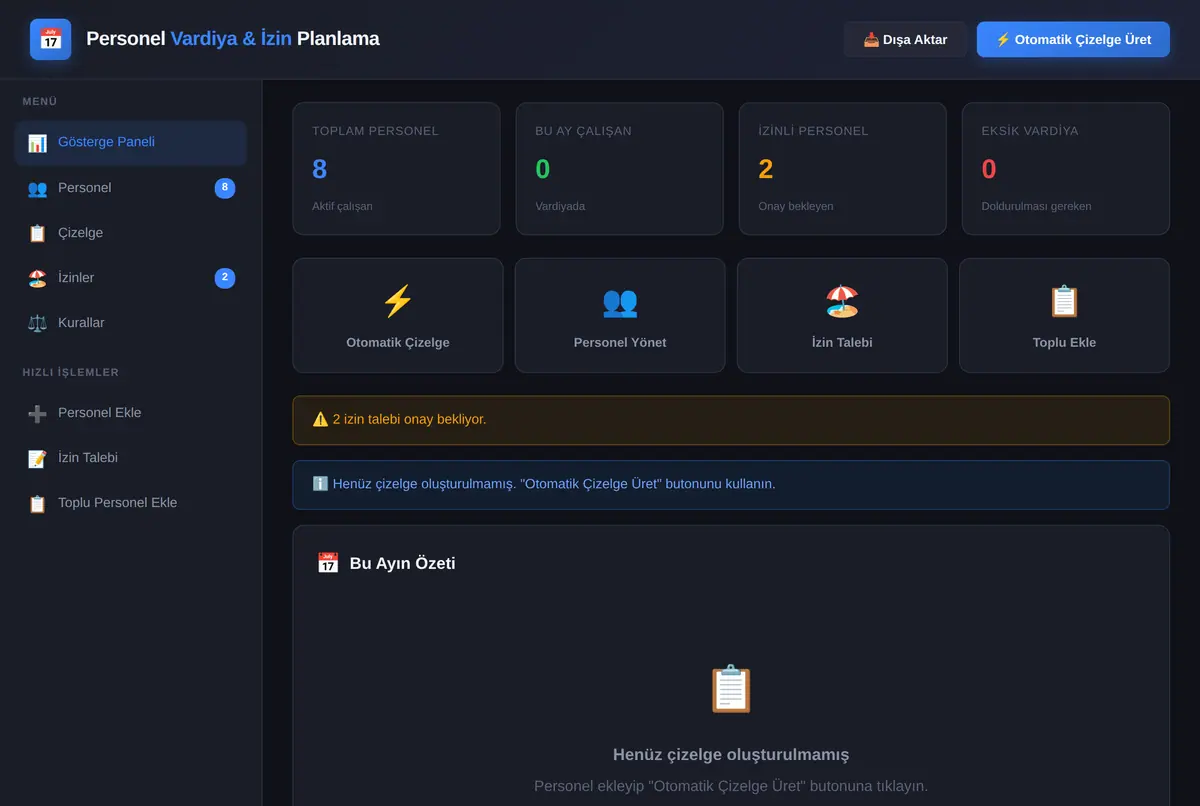Generate schedule with Otomatik Çizelge Üret
This screenshot has height=806, width=1200.
[1073, 40]
